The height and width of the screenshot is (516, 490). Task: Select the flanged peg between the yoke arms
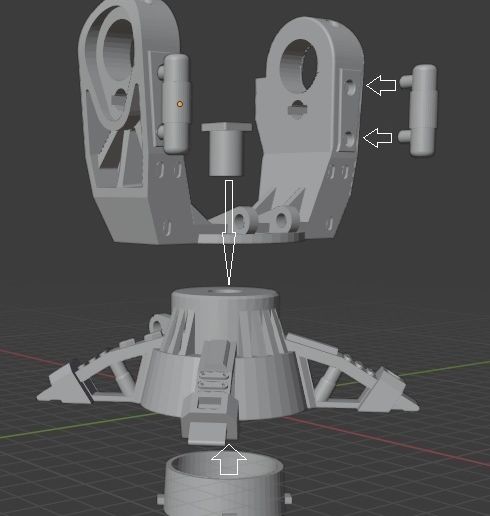pos(226,149)
